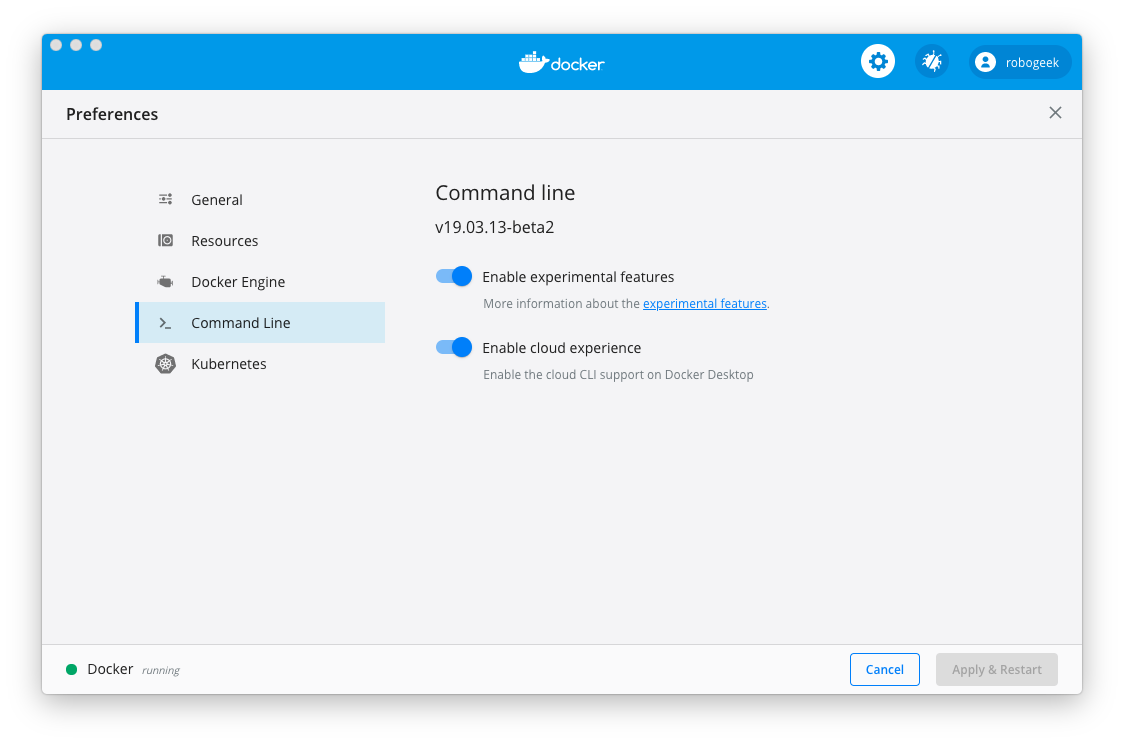Click the Cancel button
Image resolution: width=1124 pixels, height=744 pixels.
pos(885,669)
